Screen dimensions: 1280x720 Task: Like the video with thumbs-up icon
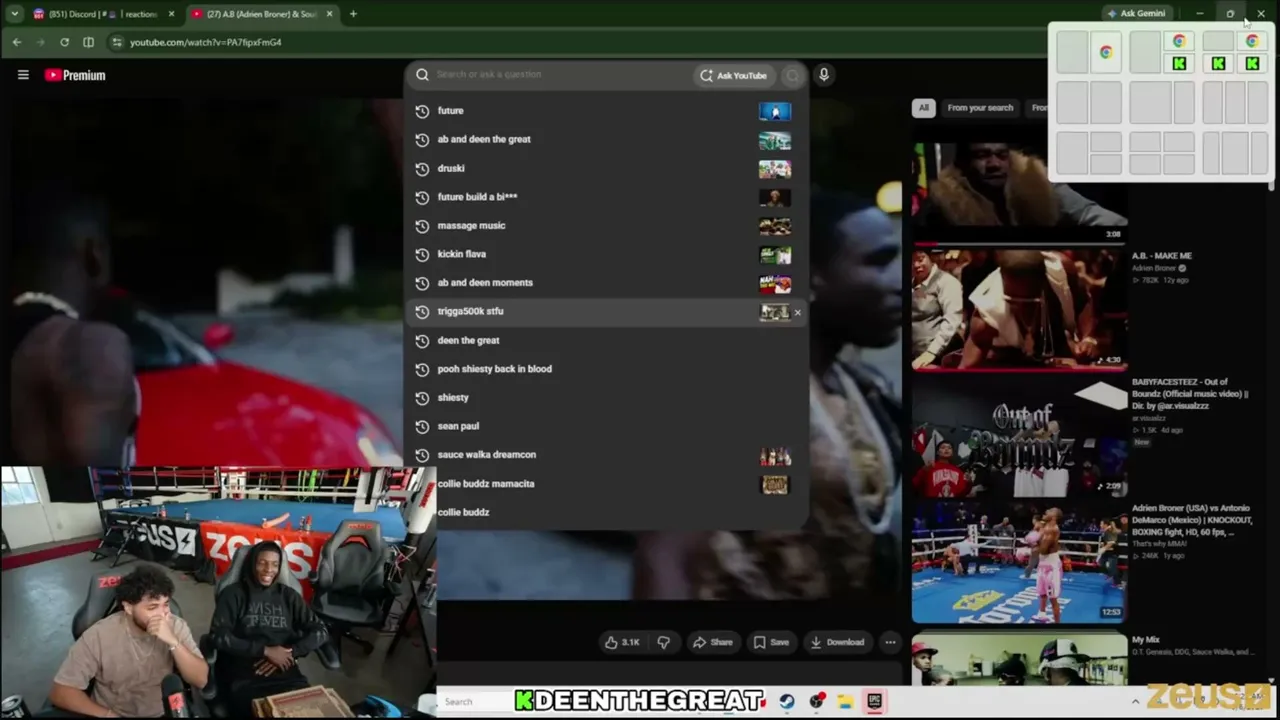click(622, 642)
